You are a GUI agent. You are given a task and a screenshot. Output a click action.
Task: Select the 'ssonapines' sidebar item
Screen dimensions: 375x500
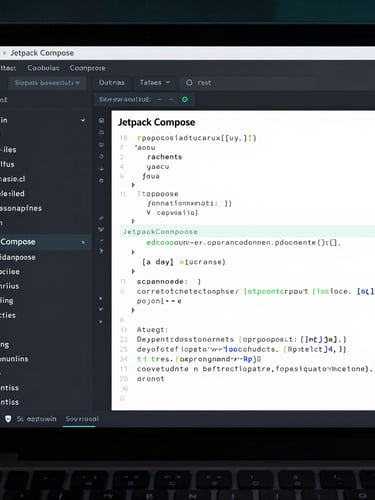point(21,208)
